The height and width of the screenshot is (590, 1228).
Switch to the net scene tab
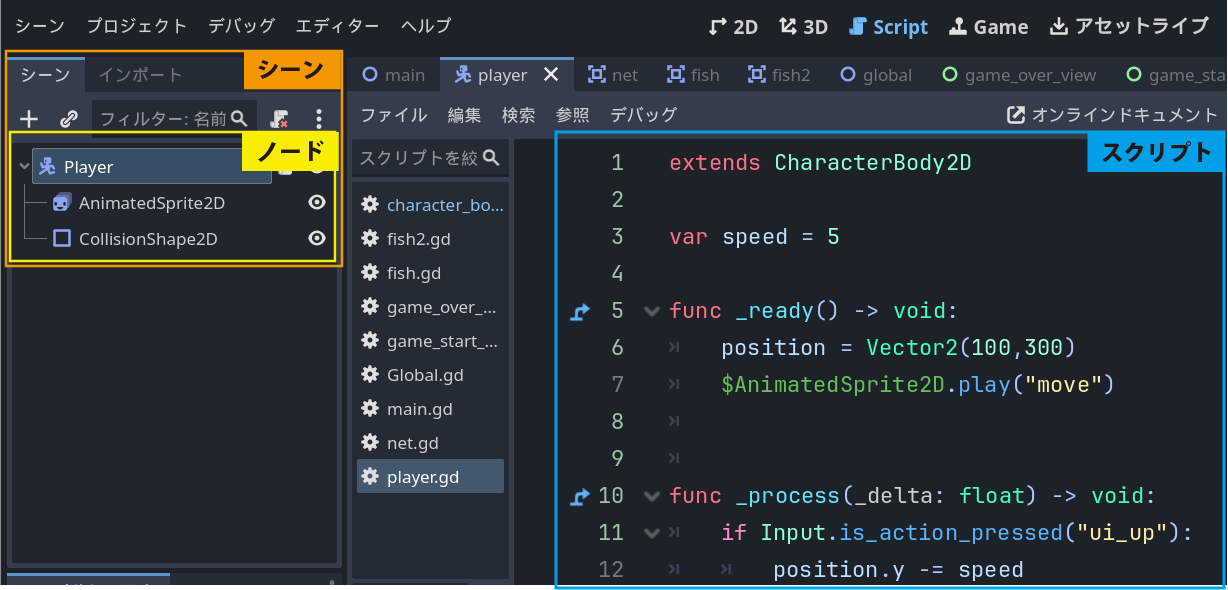pos(613,75)
